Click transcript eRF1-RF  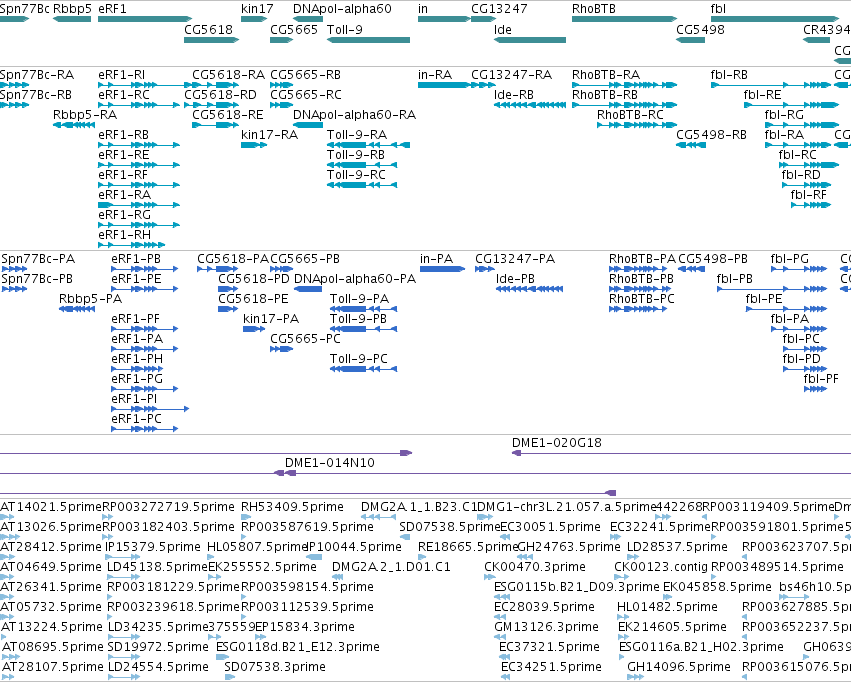coord(139,185)
